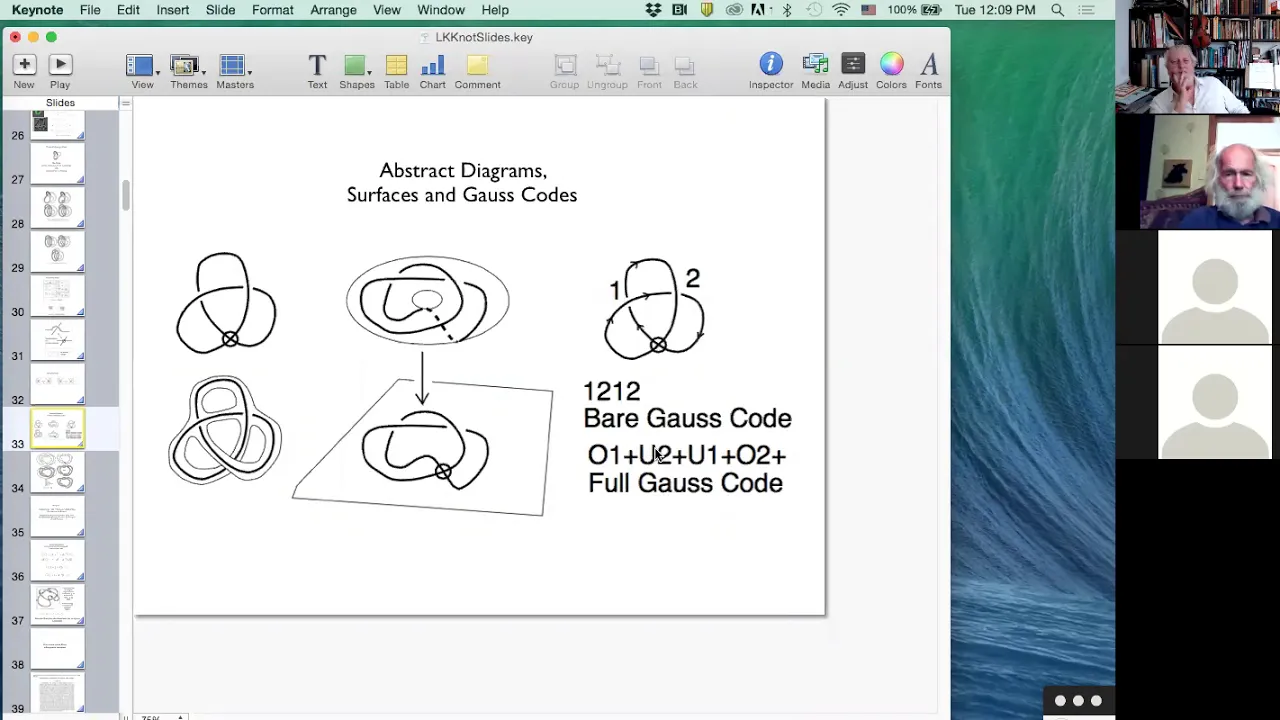Image resolution: width=1280 pixels, height=720 pixels.
Task: Open the Arrange menu
Action: tap(333, 10)
